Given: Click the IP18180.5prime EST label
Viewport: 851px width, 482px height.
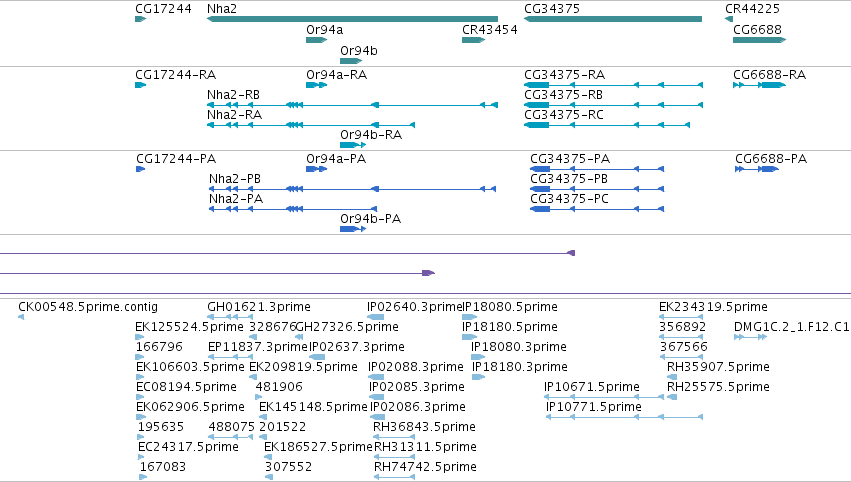Looking at the screenshot, I should coord(510,327).
